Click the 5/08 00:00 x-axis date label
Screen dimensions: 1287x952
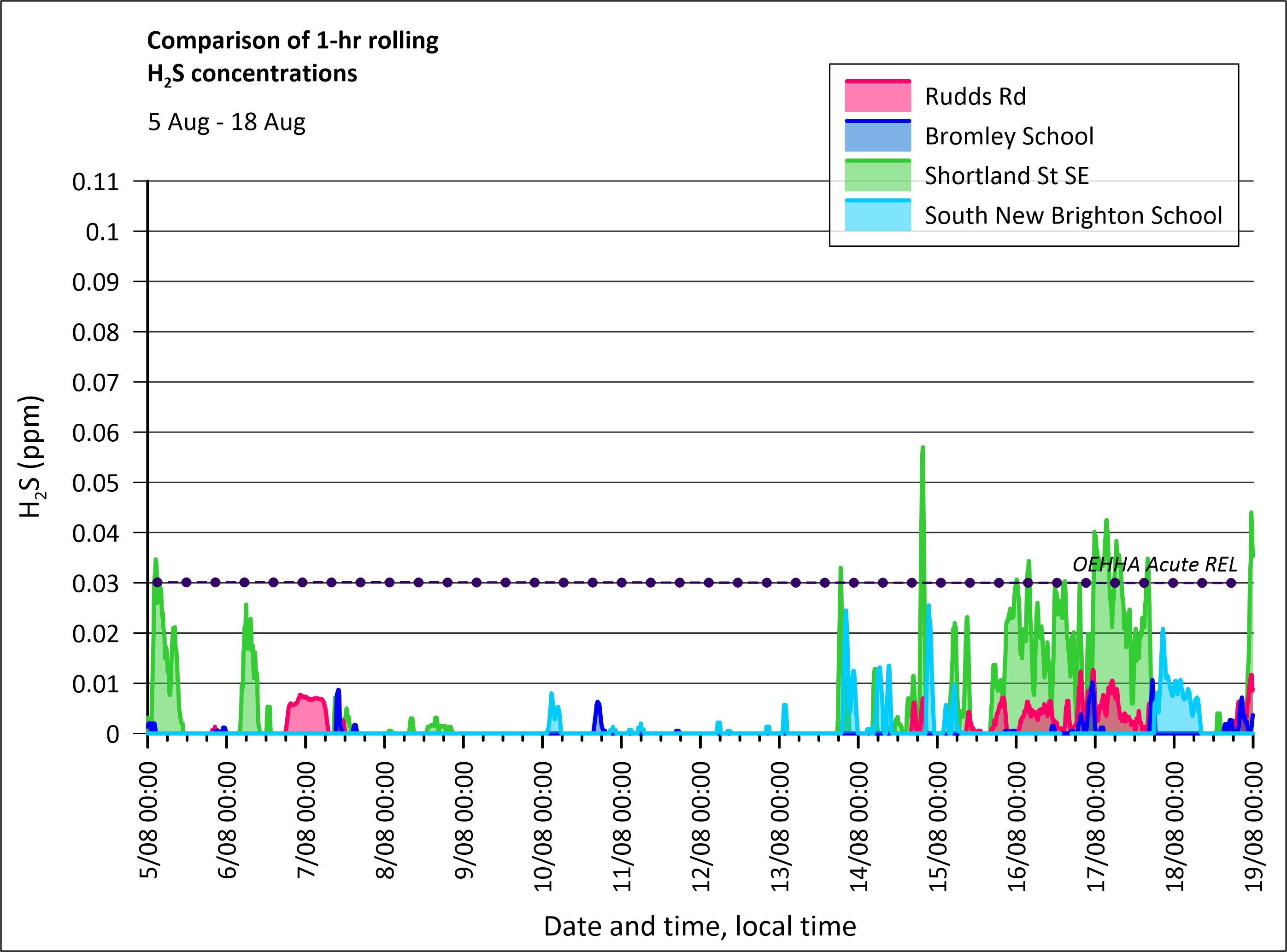click(149, 820)
